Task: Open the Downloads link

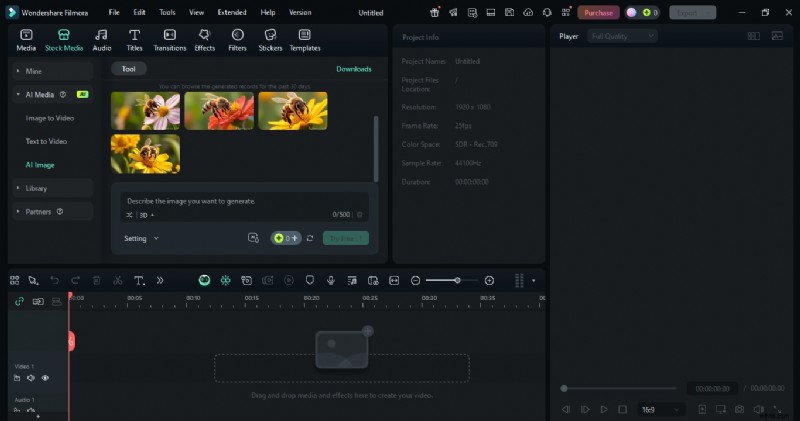Action: click(353, 69)
